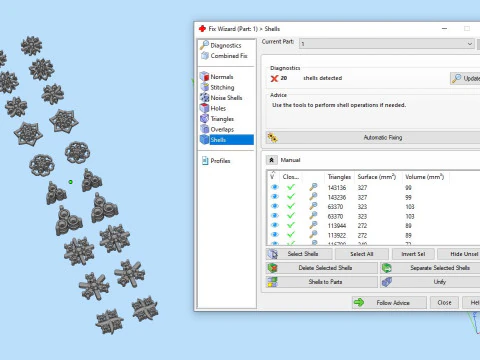
Task: Zoom to shell with 113944 triangles
Action: (x=313, y=225)
